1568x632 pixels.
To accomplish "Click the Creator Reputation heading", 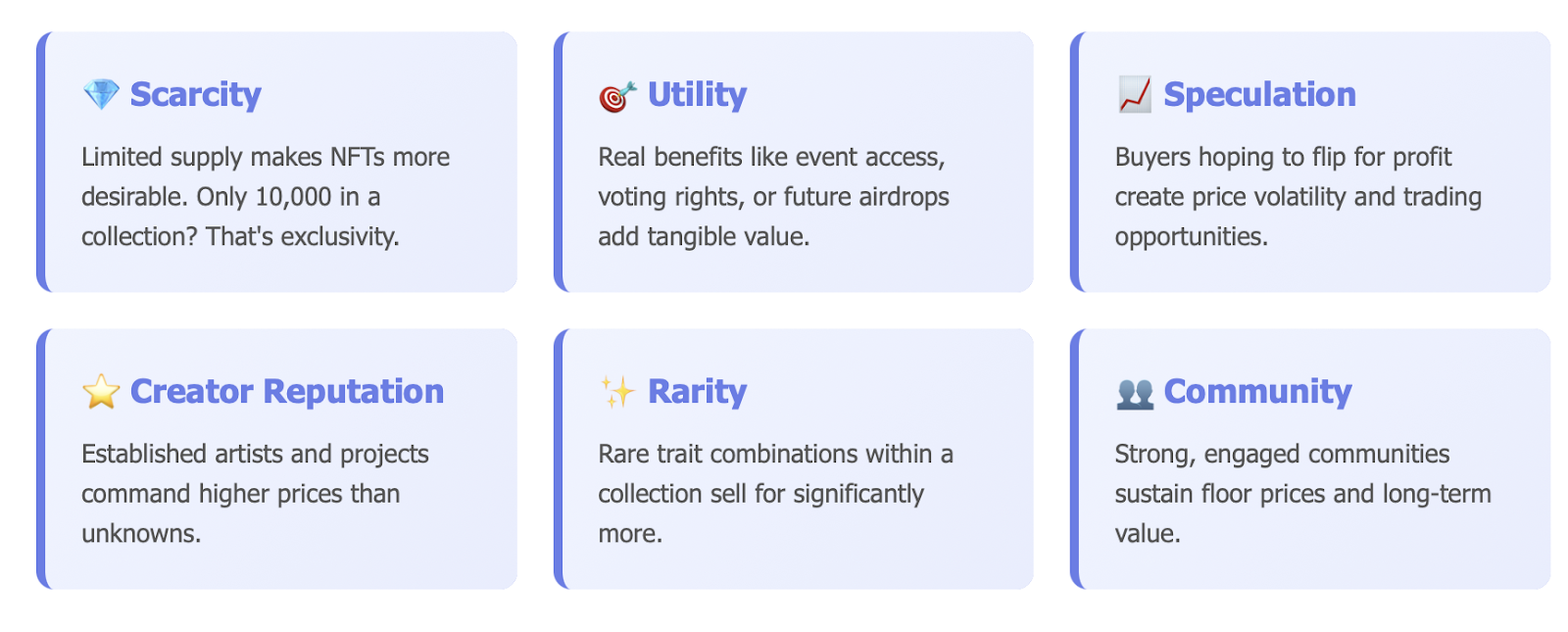I will (287, 392).
